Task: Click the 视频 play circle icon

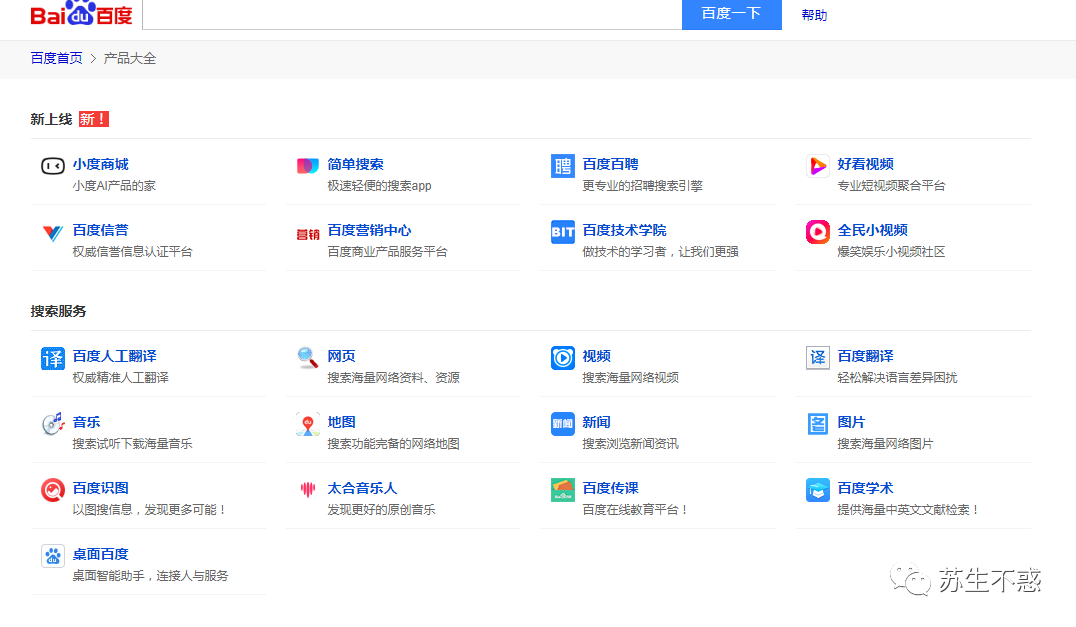Action: (563, 358)
